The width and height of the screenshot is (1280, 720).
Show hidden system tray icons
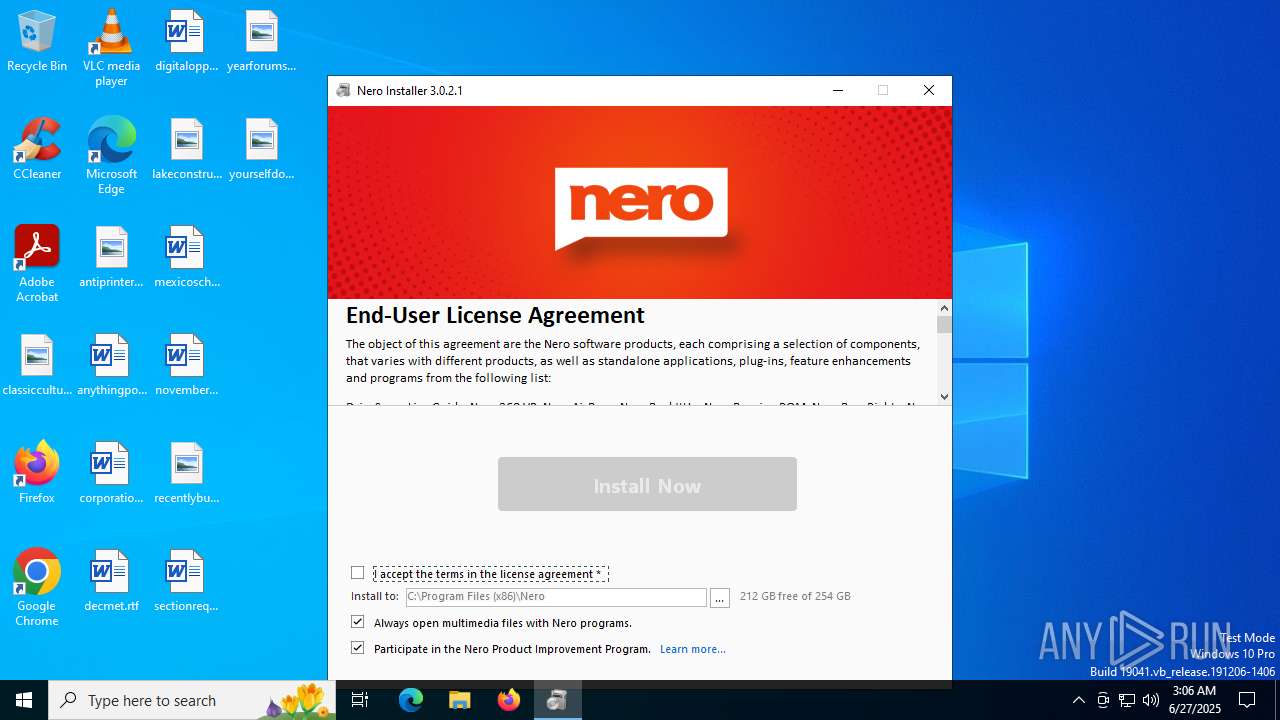click(x=1078, y=700)
